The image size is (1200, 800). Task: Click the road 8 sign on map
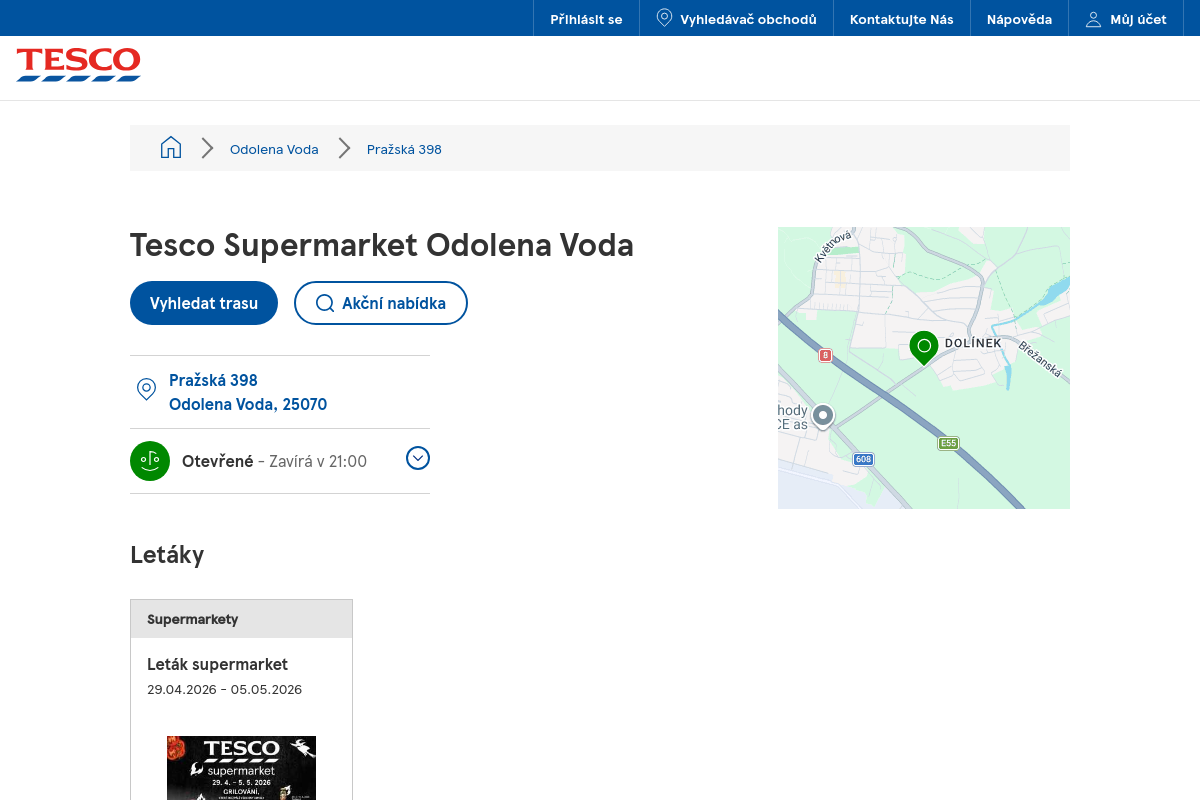(825, 355)
